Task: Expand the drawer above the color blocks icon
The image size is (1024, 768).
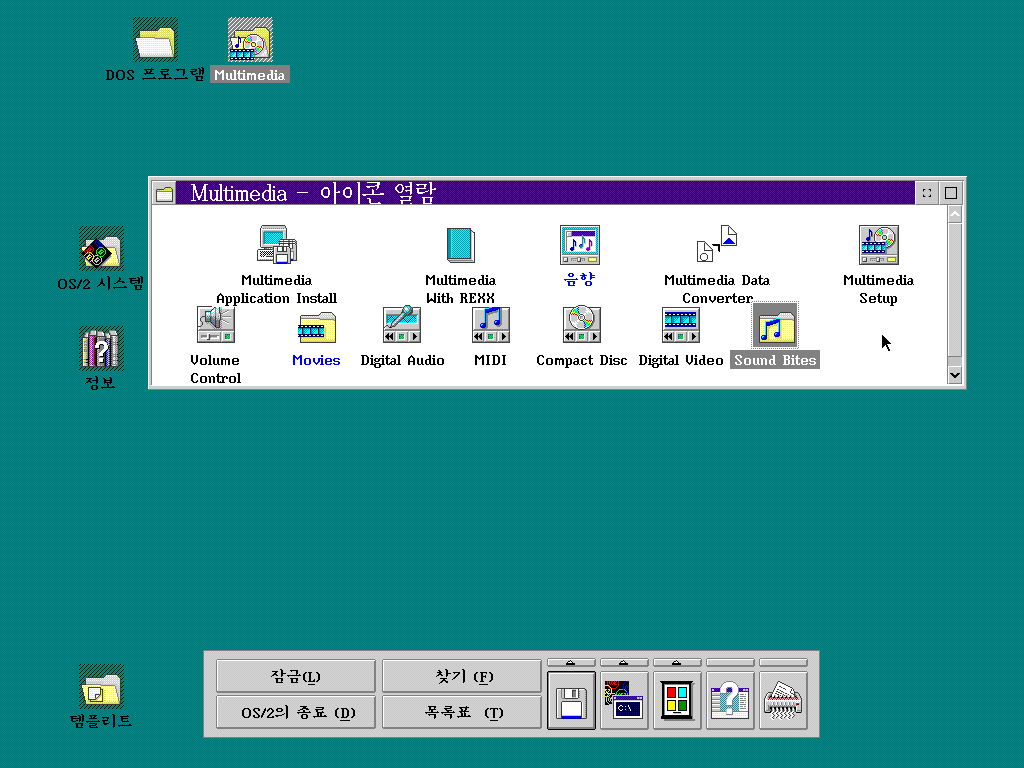Action: (x=677, y=663)
